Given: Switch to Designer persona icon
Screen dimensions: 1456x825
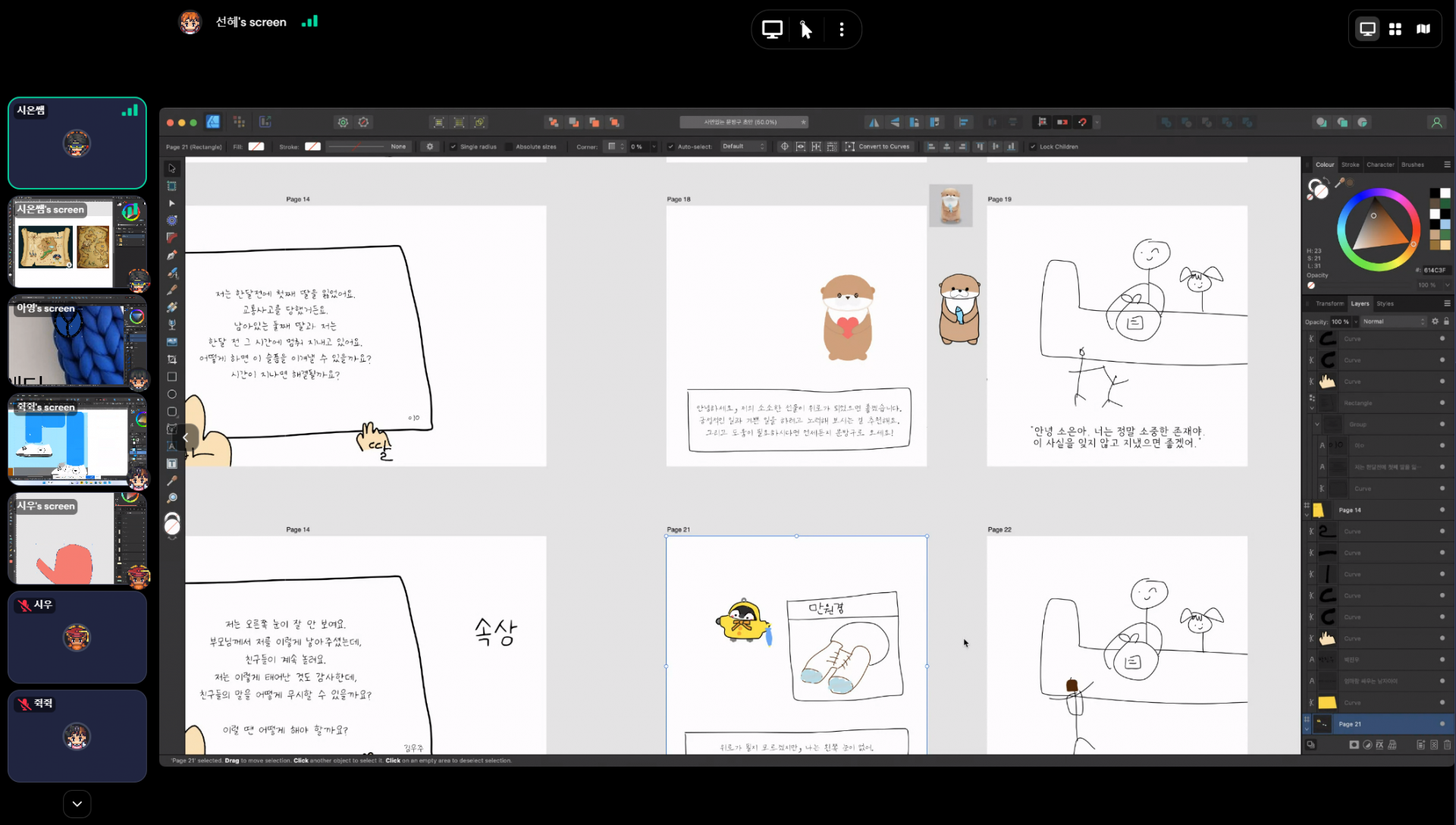Looking at the screenshot, I should (213, 122).
